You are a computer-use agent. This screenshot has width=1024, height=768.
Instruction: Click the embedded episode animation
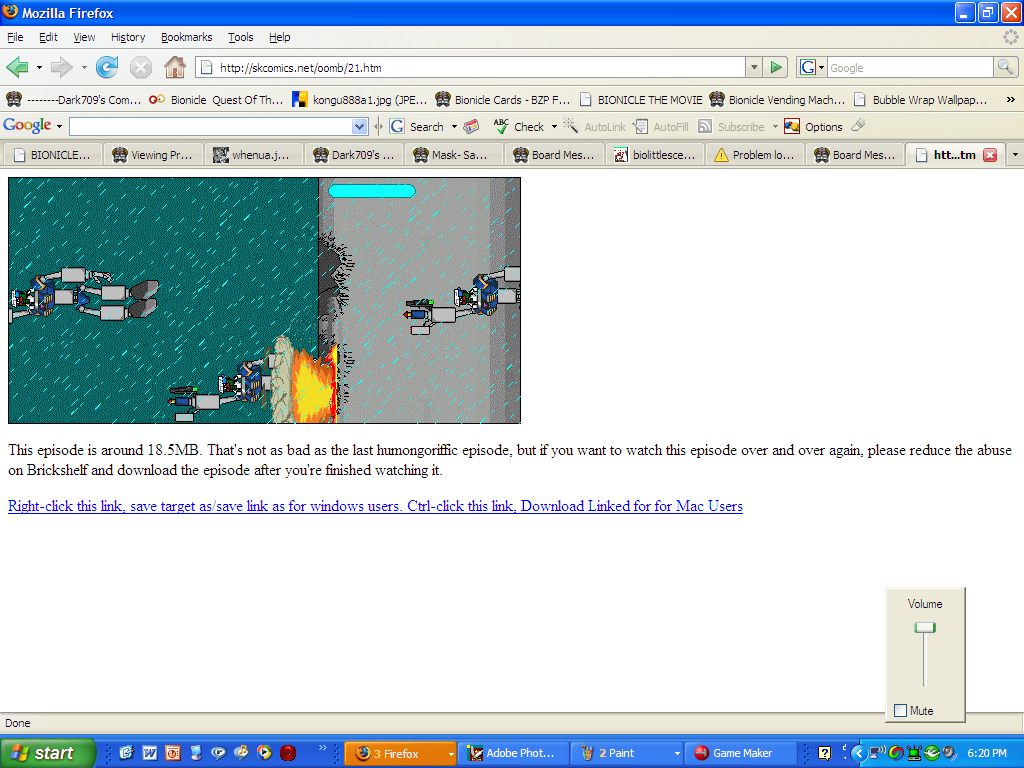(264, 300)
